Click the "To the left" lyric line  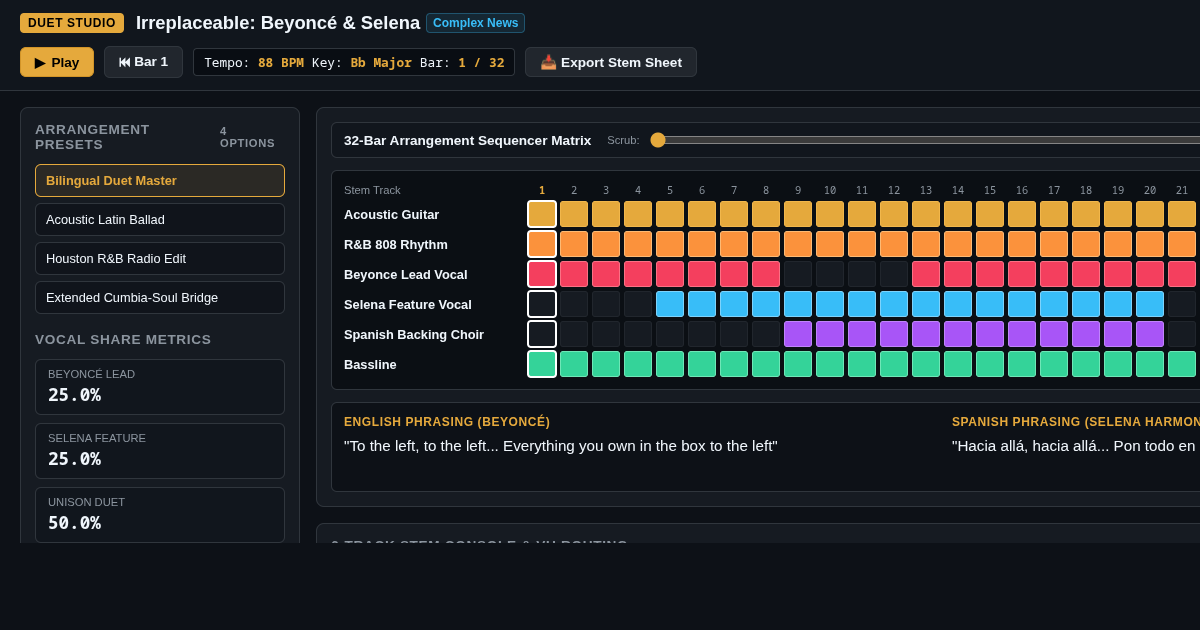click(560, 446)
